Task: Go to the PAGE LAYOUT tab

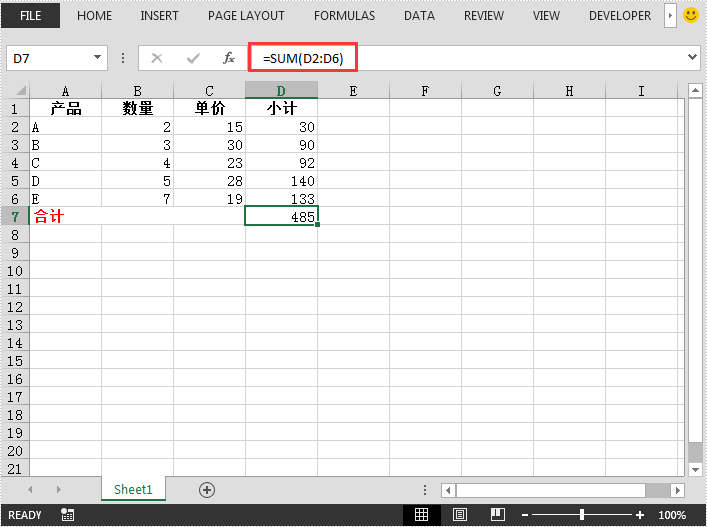Action: (246, 16)
